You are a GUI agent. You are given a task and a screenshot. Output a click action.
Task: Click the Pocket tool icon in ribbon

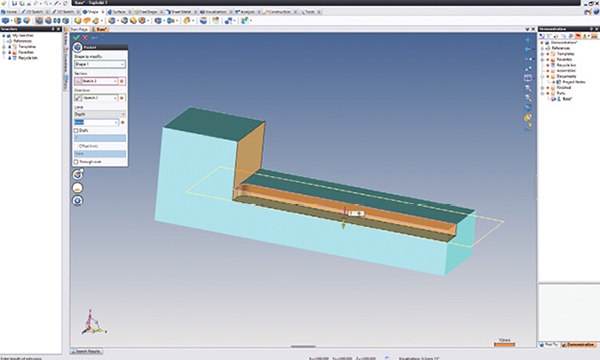39,20
